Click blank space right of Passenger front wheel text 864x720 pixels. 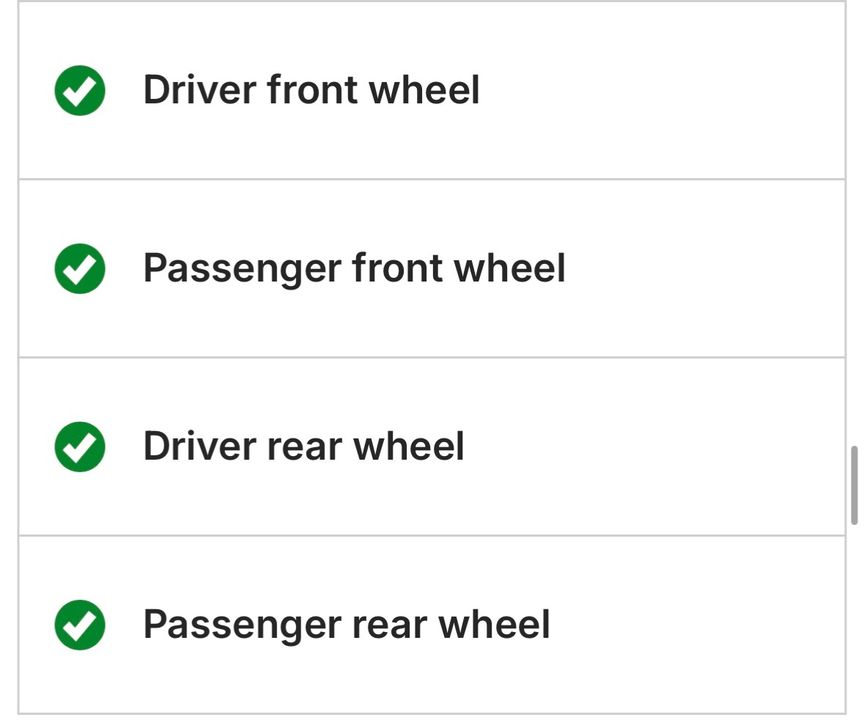(x=700, y=268)
